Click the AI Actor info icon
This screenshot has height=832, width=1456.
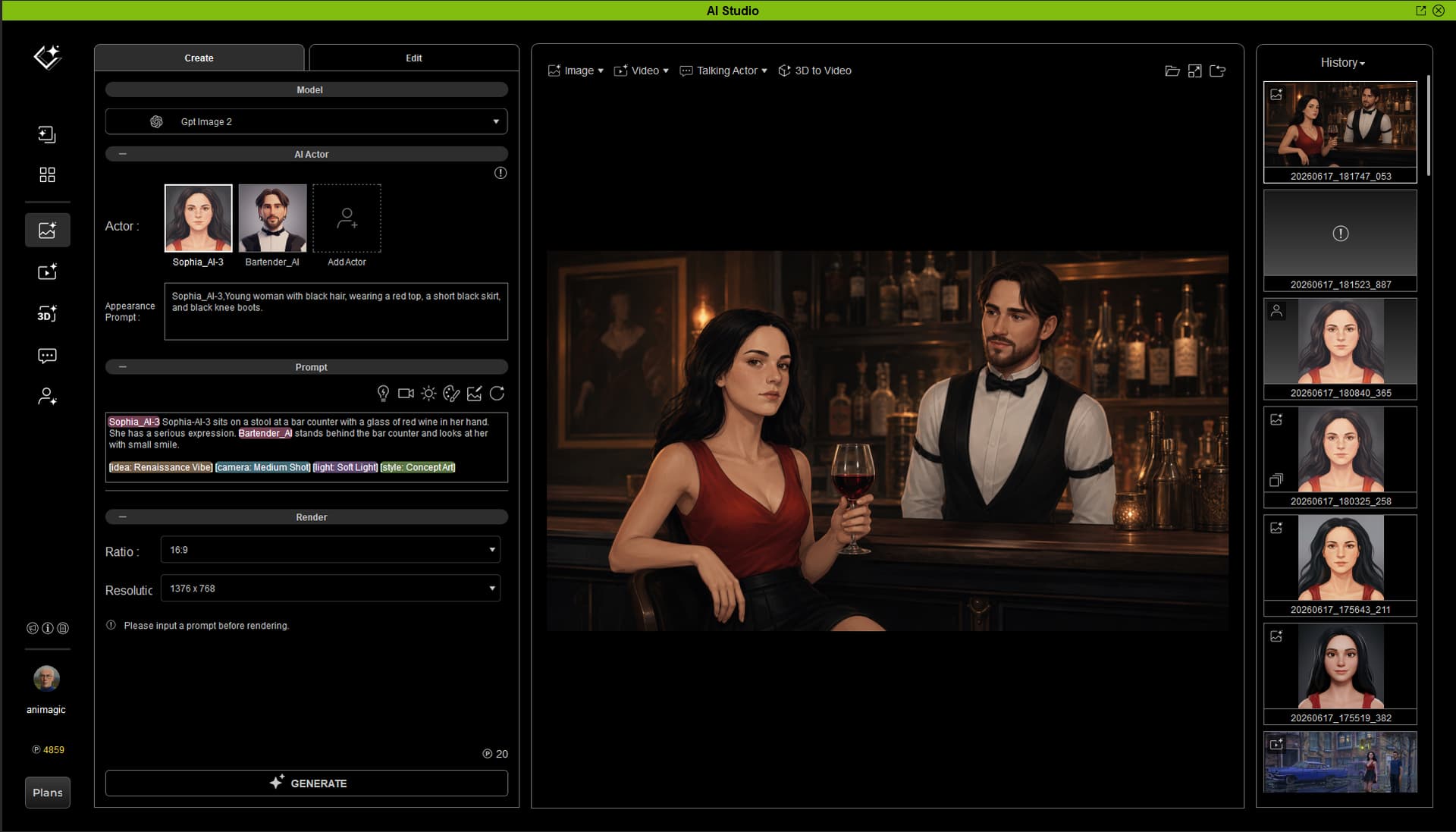500,173
